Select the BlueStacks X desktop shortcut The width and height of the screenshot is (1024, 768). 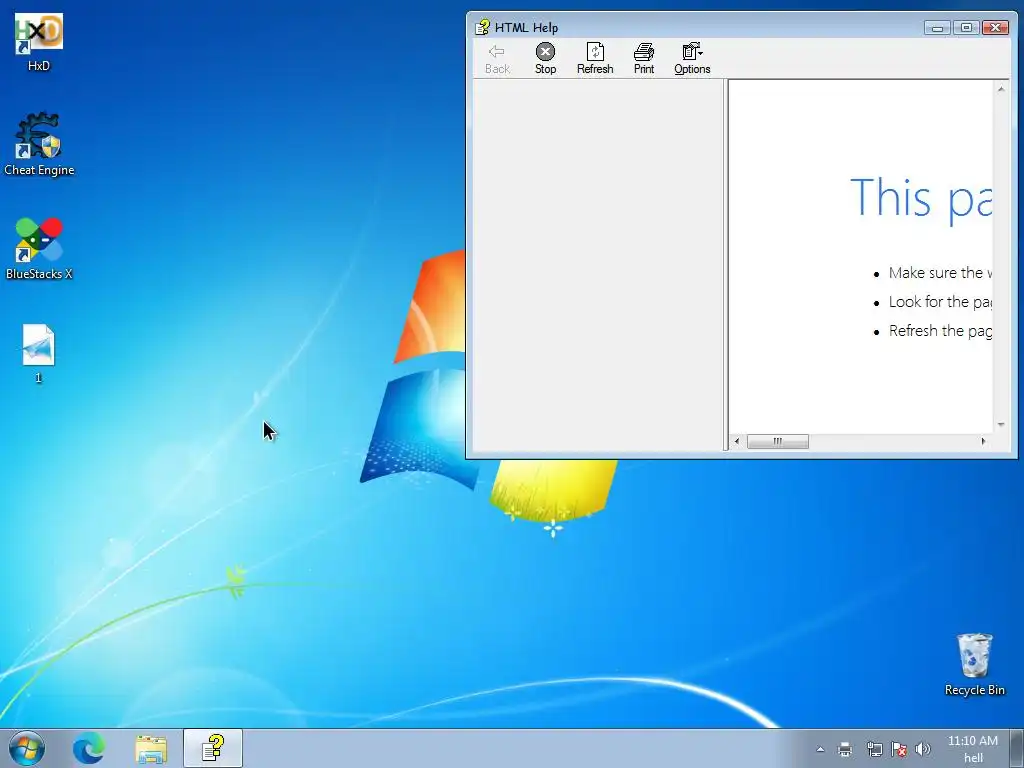(x=39, y=249)
